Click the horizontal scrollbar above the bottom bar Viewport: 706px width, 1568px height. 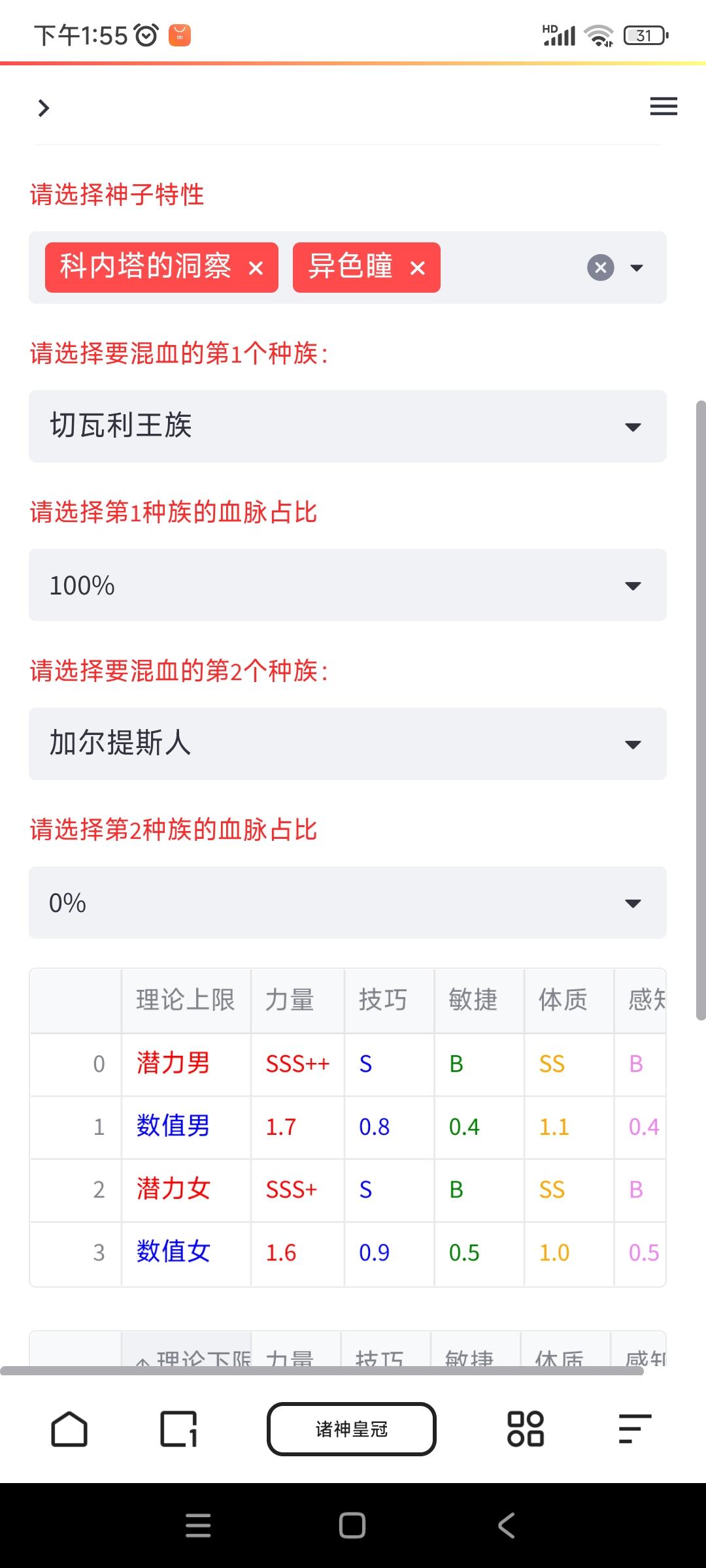point(322,1371)
